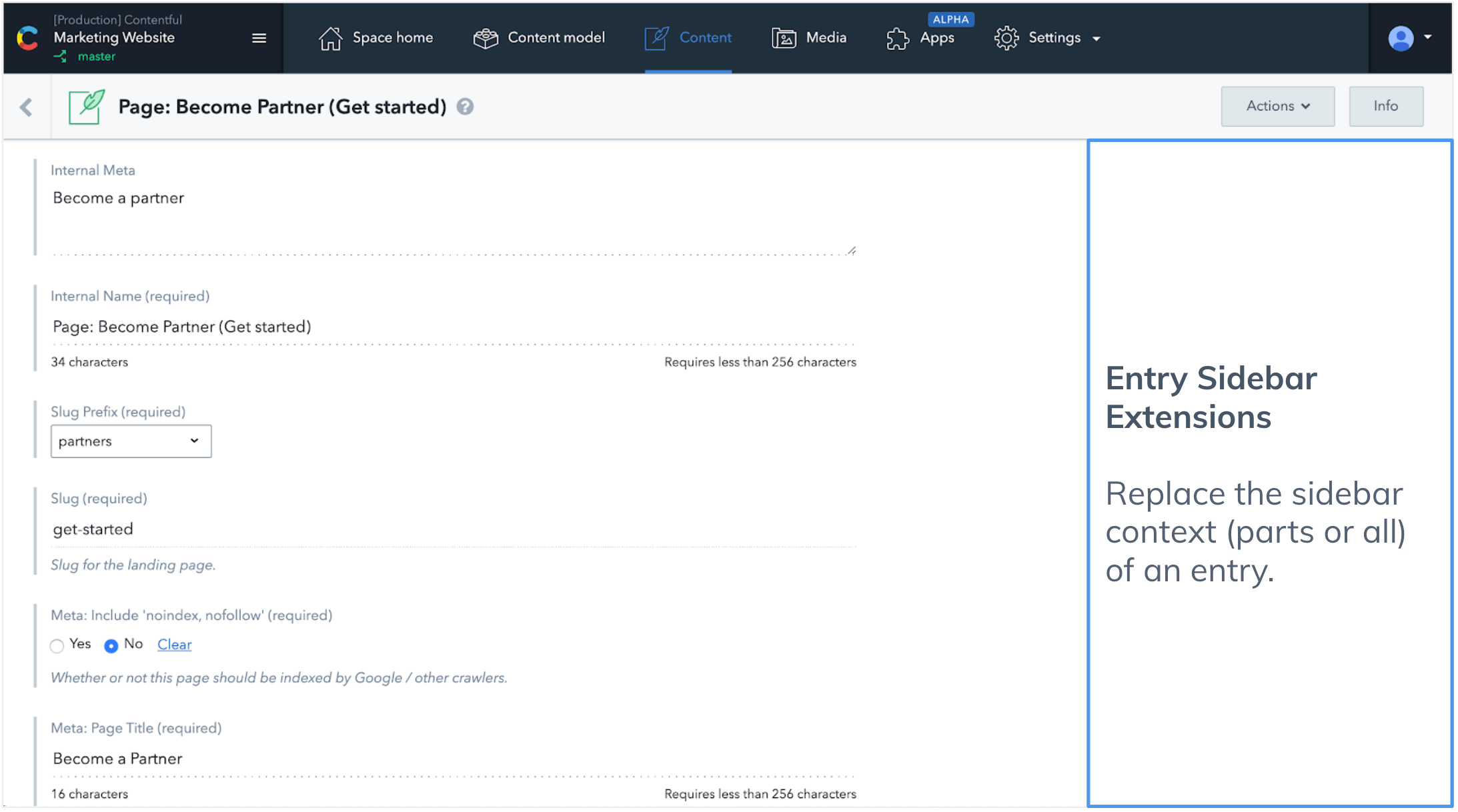
Task: Click the user profile avatar icon
Action: pyautogui.click(x=1402, y=37)
